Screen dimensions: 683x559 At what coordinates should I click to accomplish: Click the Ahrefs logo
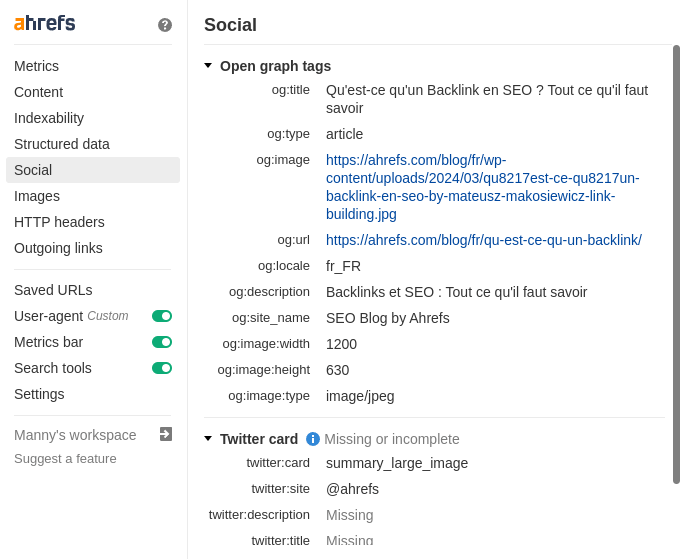click(x=44, y=23)
